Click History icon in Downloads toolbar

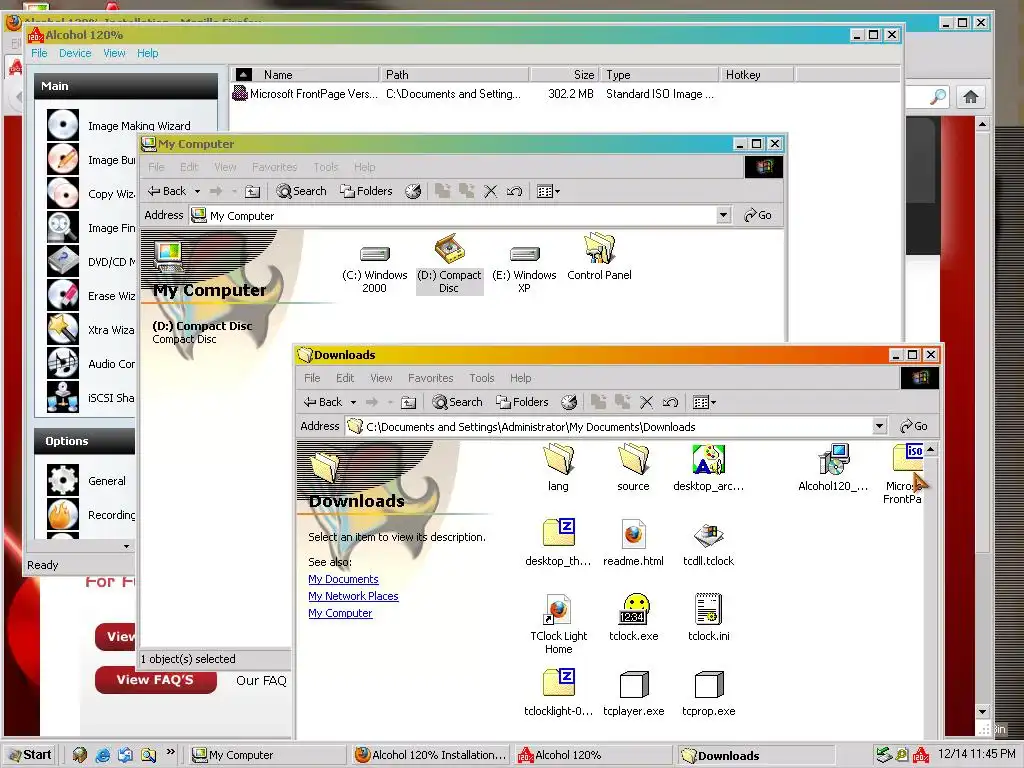[569, 402]
